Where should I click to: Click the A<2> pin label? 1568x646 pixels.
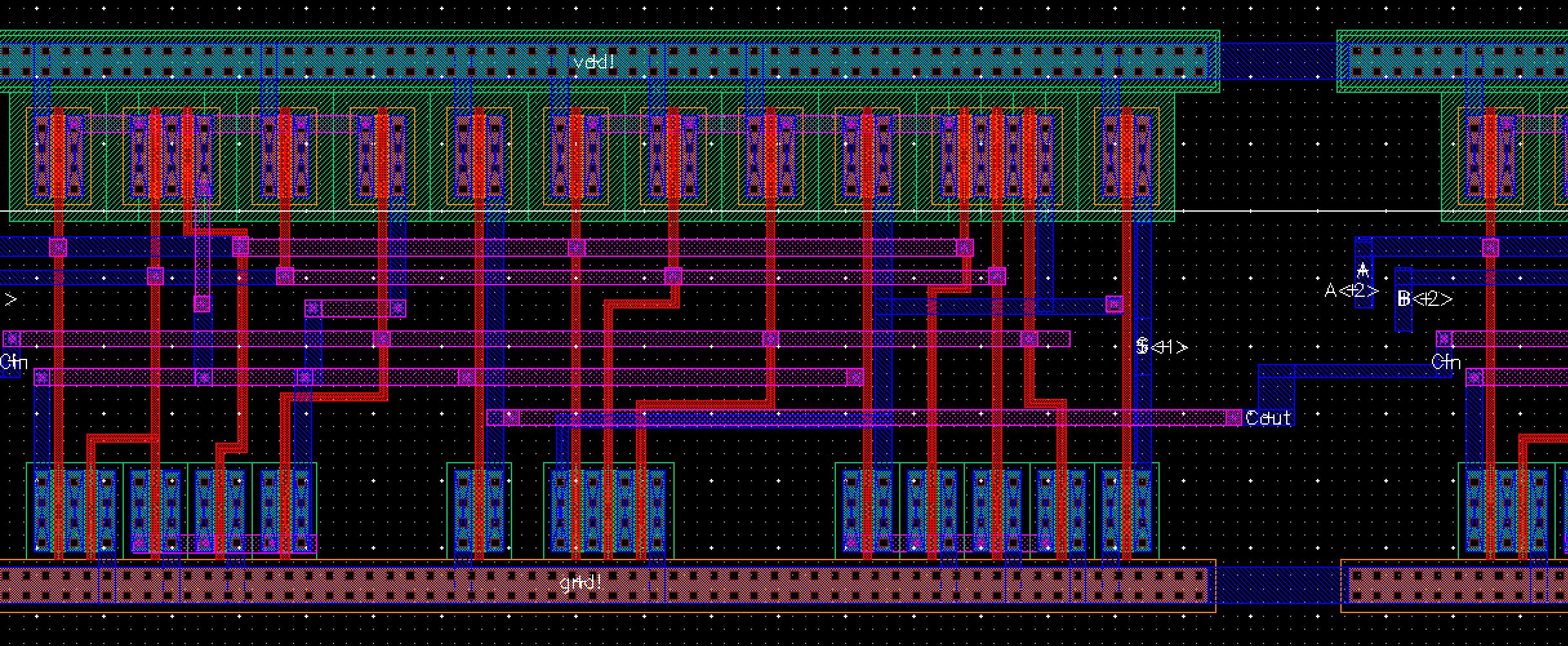click(x=1352, y=291)
